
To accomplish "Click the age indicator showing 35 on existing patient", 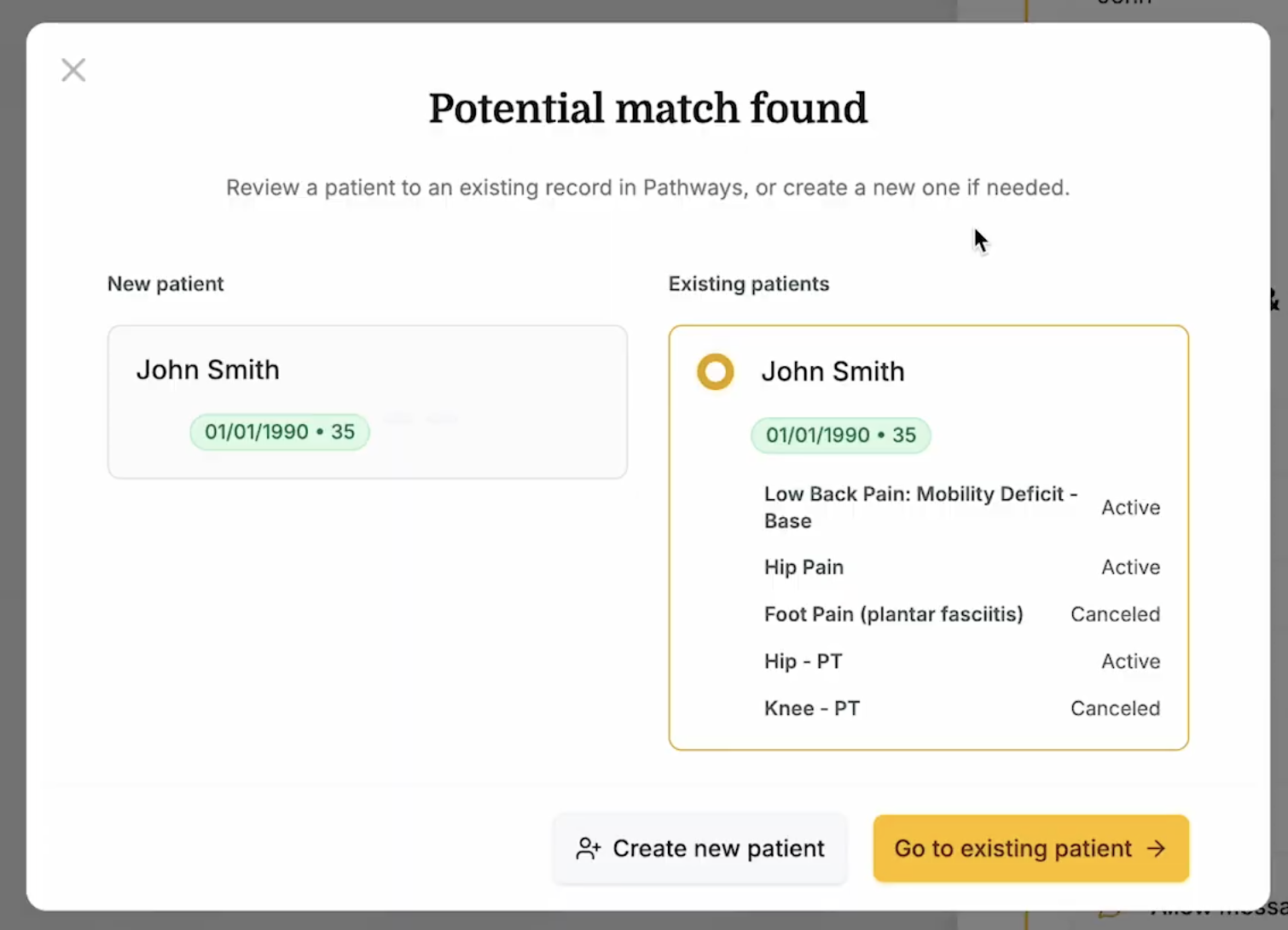I will (904, 435).
